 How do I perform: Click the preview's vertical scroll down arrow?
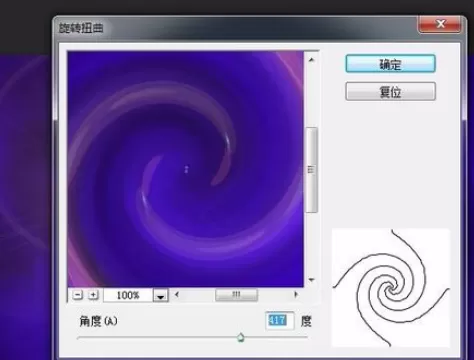(x=311, y=280)
